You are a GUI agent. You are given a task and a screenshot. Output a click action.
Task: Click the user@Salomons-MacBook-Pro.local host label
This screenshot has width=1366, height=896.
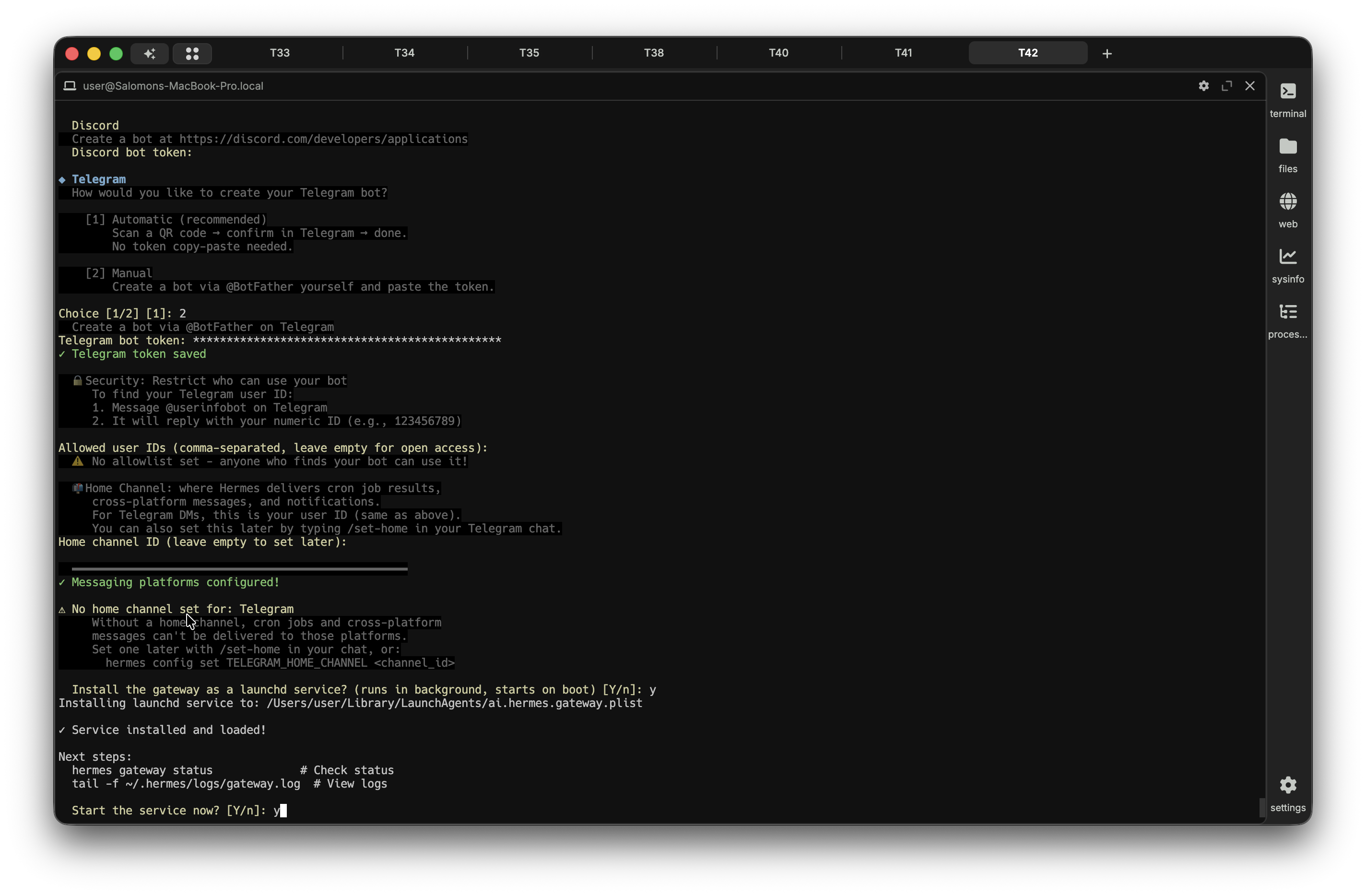173,85
